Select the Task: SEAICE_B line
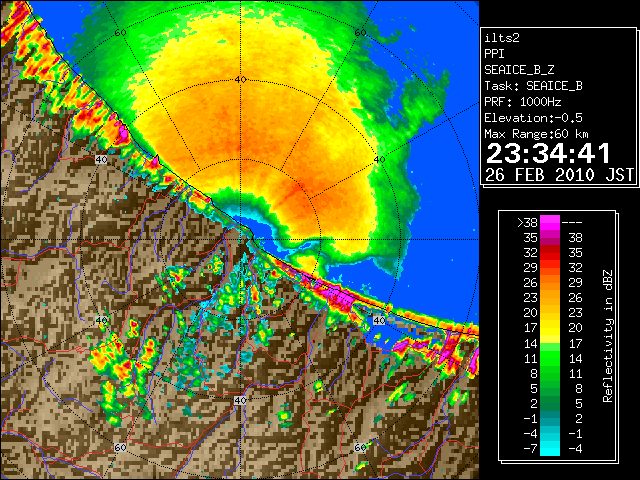The height and width of the screenshot is (480, 640). 533,86
